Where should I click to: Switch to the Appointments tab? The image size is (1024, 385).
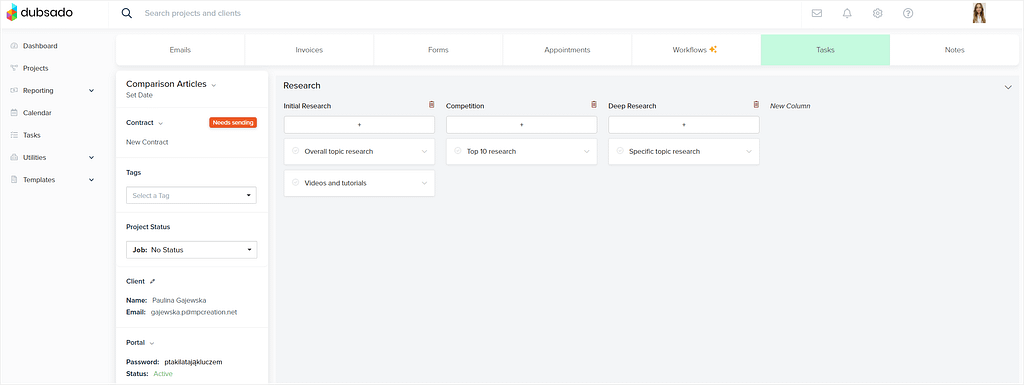[x=567, y=50]
